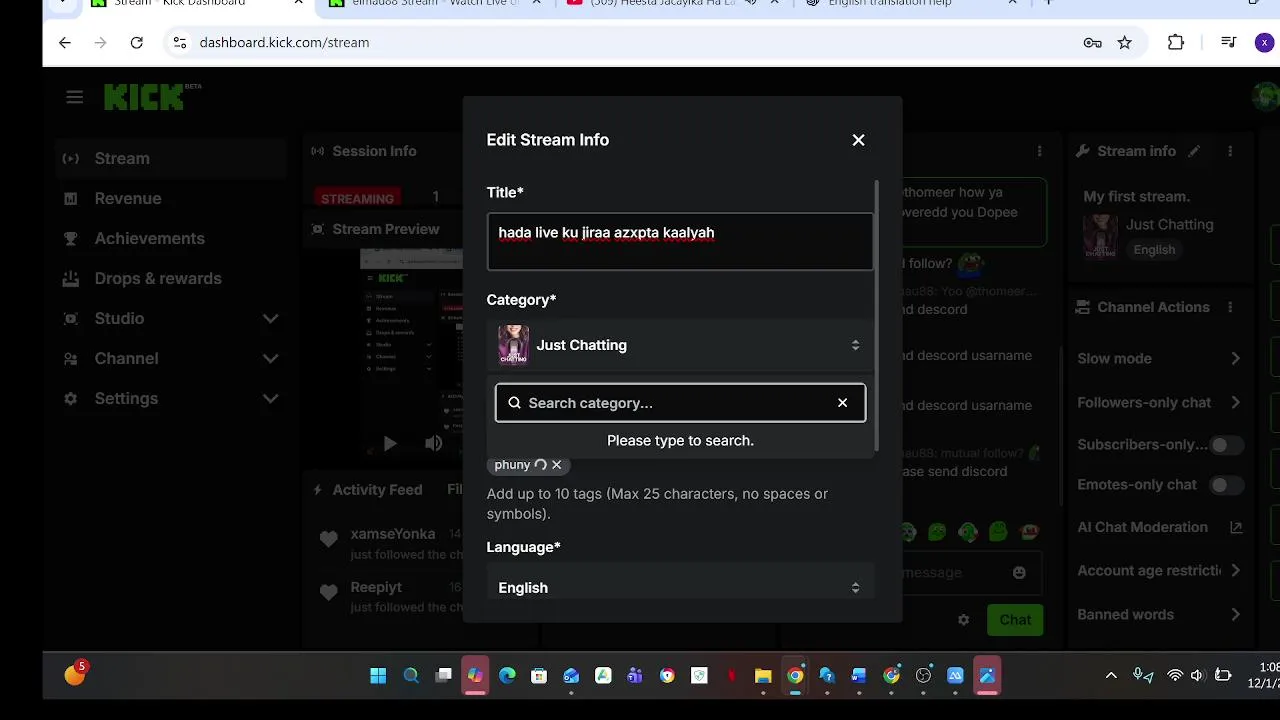Screen dimensions: 1280x720
Task: Click the KICK logo
Action: 145,97
